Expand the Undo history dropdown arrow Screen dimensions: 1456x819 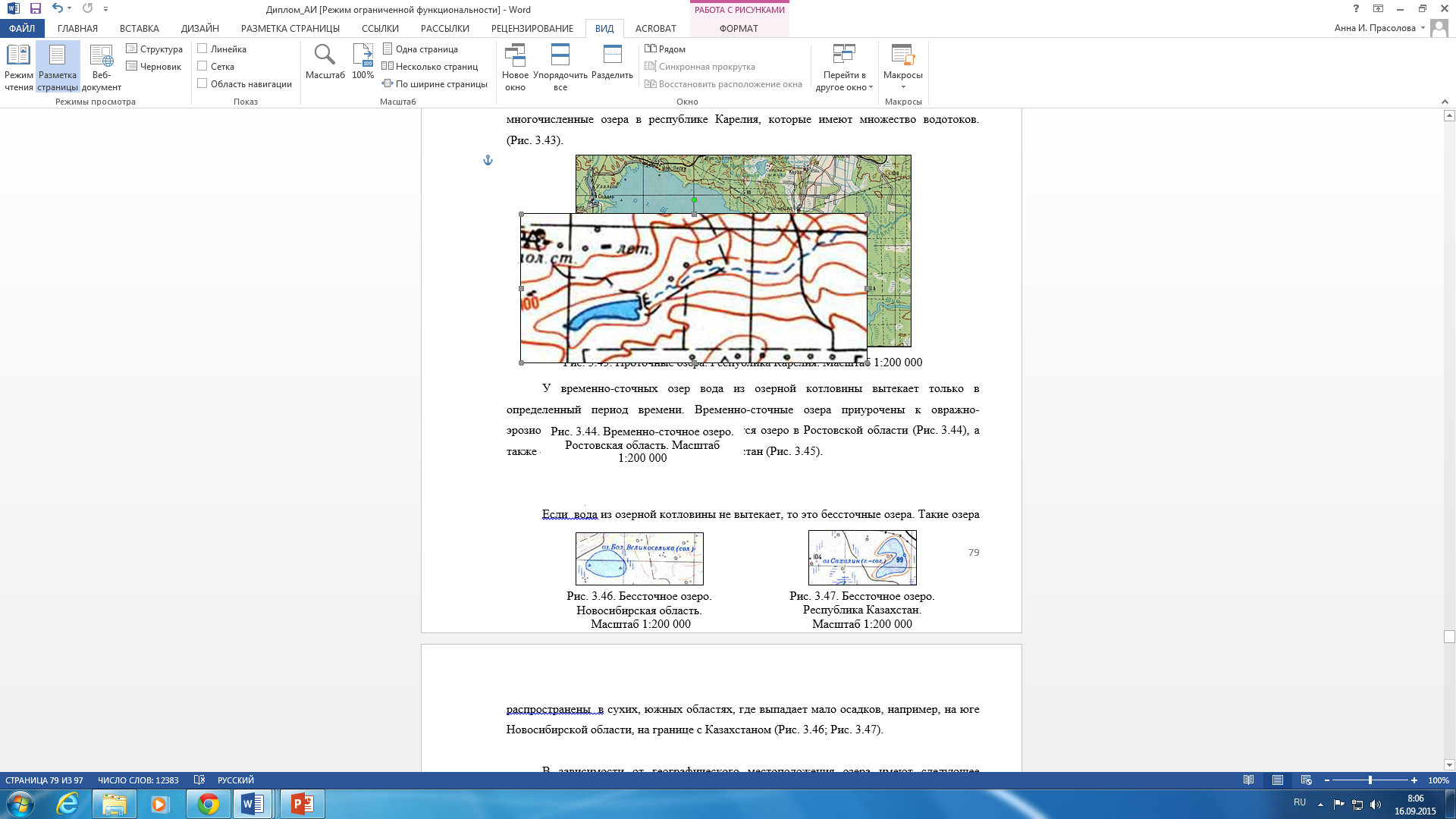click(x=70, y=9)
